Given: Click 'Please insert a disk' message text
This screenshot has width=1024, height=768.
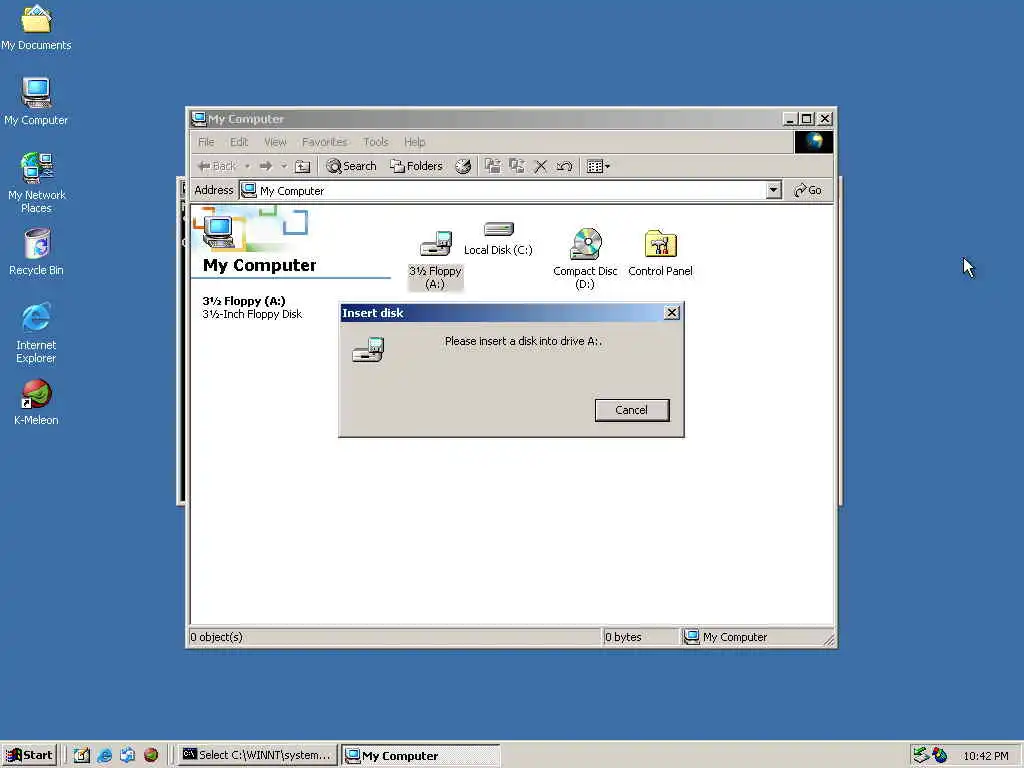Looking at the screenshot, I should [523, 341].
